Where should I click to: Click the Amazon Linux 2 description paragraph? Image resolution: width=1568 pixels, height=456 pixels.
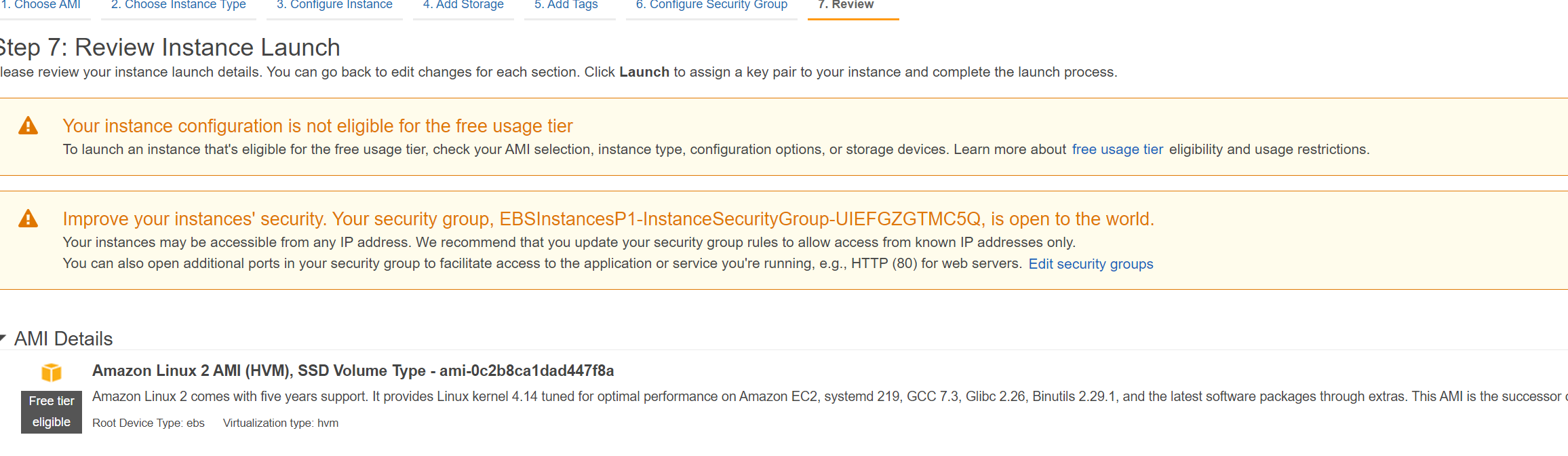tap(830, 396)
